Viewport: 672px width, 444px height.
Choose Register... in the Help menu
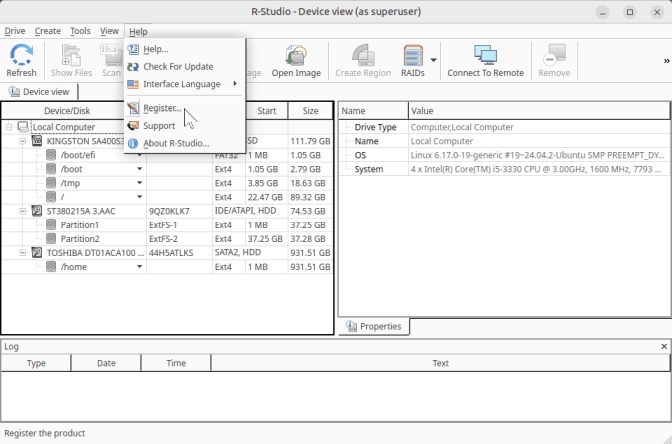point(185,108)
